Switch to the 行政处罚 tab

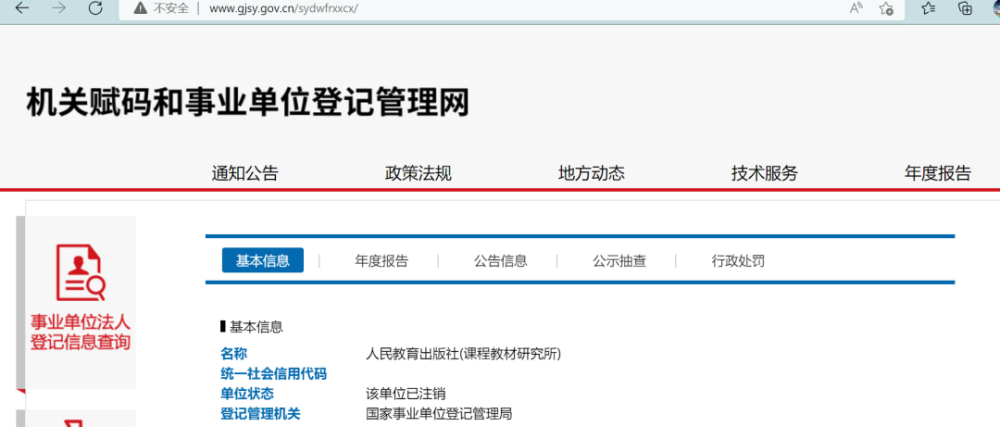tap(738, 261)
